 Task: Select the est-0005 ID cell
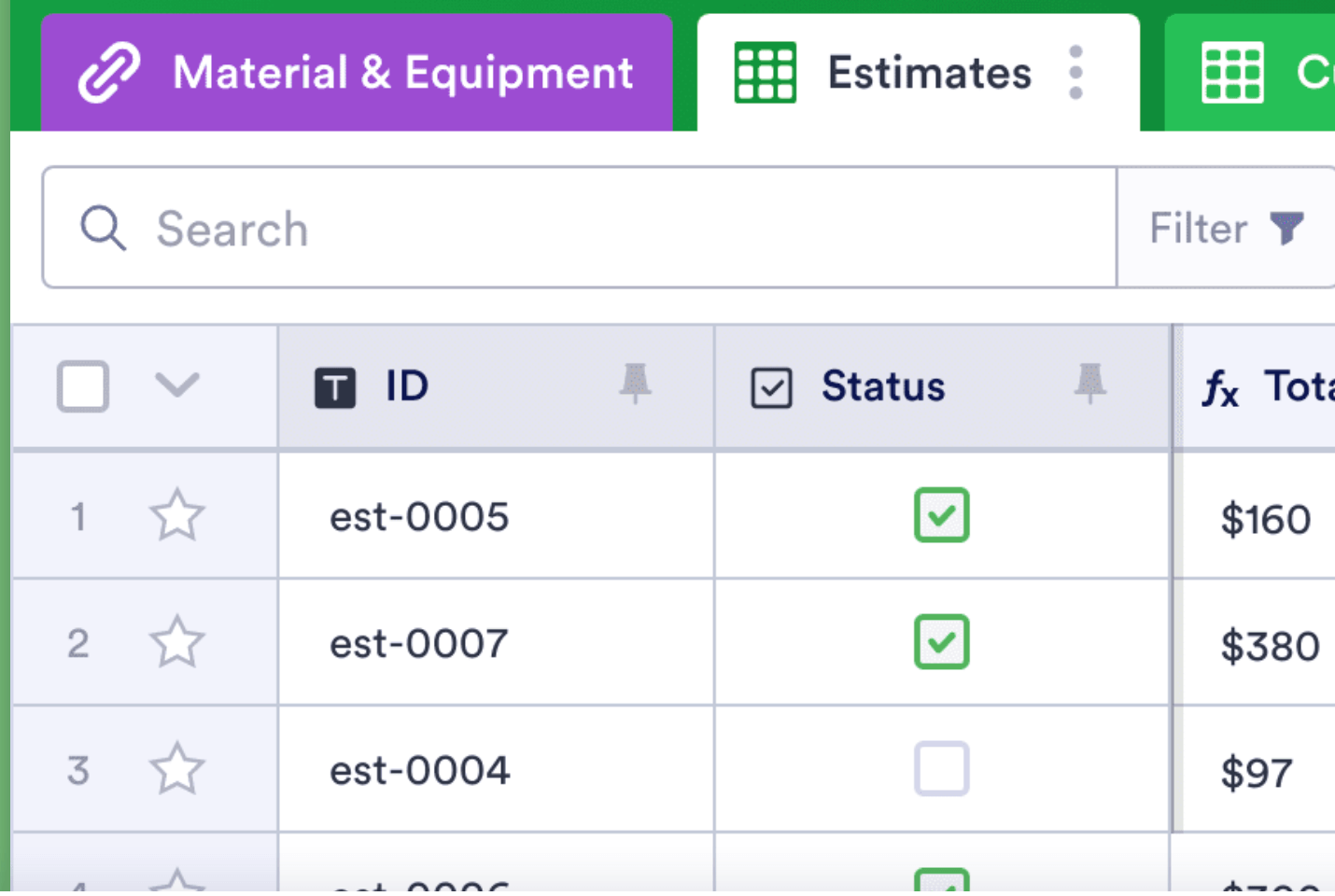point(496,515)
